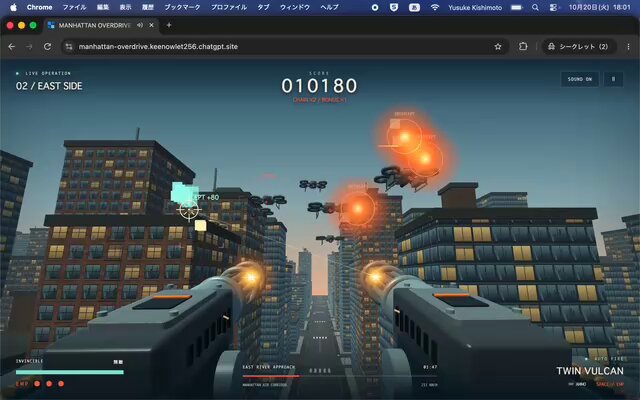Open the ブックマーク menu
Viewport: 640px width, 400px height.
[x=182, y=7]
